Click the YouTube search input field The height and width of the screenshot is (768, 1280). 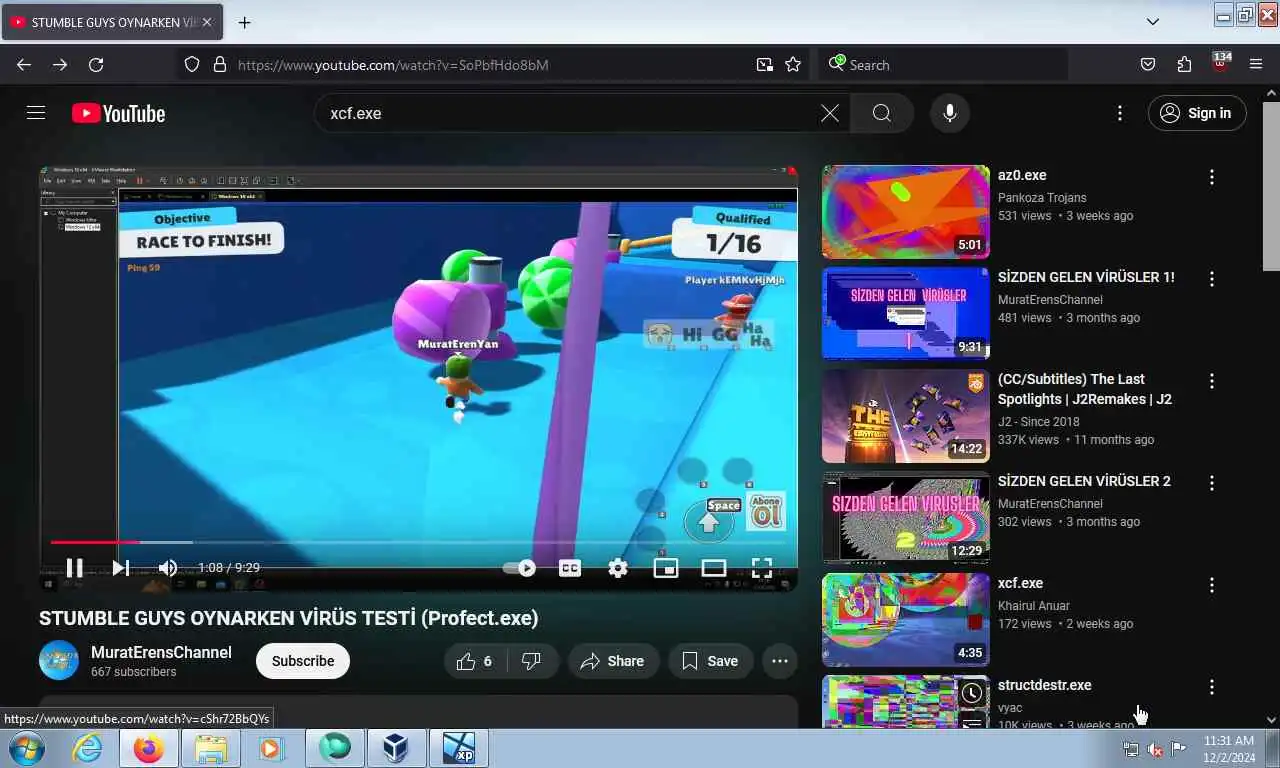(x=570, y=113)
